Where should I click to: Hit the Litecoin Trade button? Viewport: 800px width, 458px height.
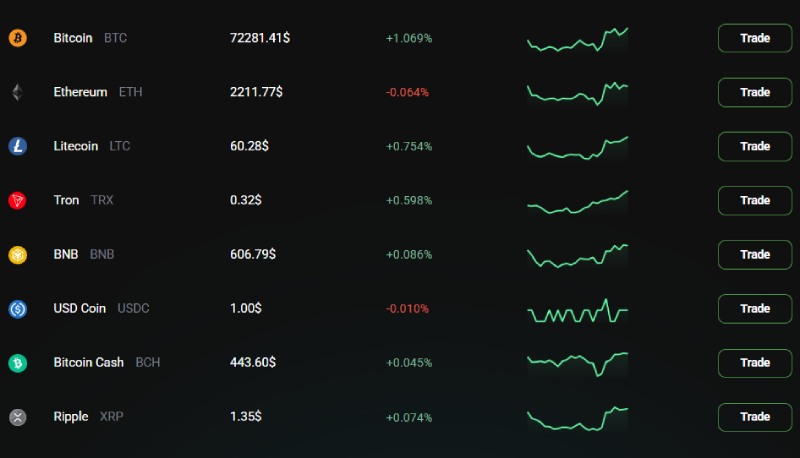pos(755,146)
